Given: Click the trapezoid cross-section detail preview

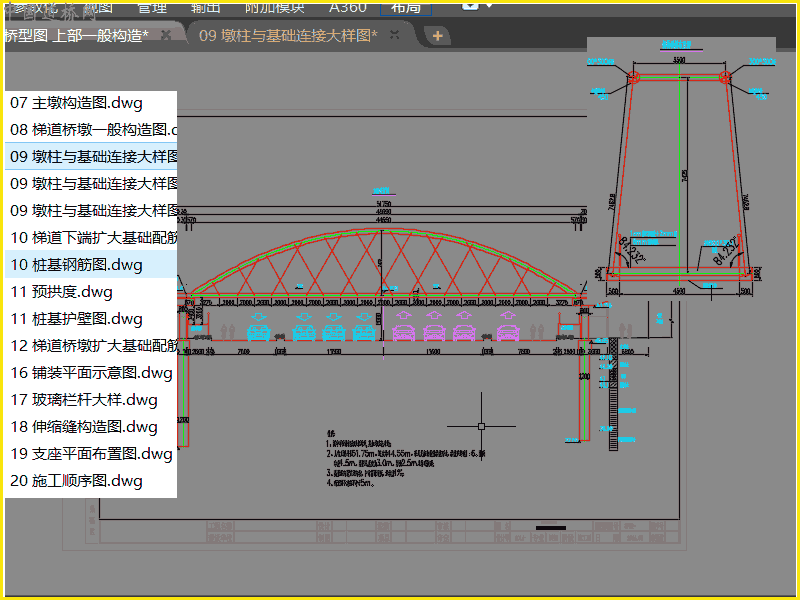Looking at the screenshot, I should click(680, 170).
